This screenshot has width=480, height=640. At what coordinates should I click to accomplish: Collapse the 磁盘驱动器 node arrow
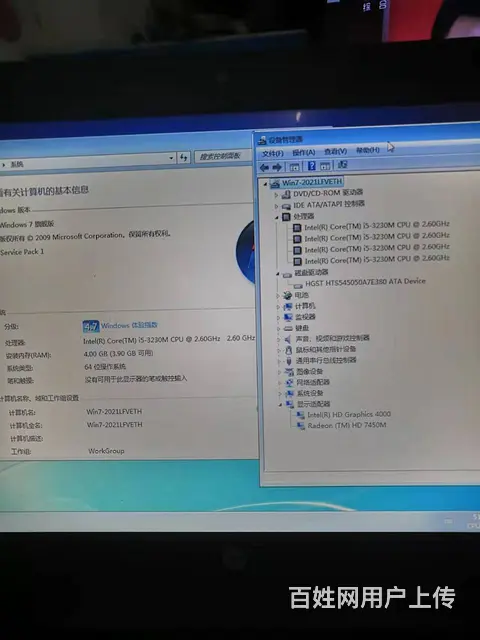coord(277,274)
